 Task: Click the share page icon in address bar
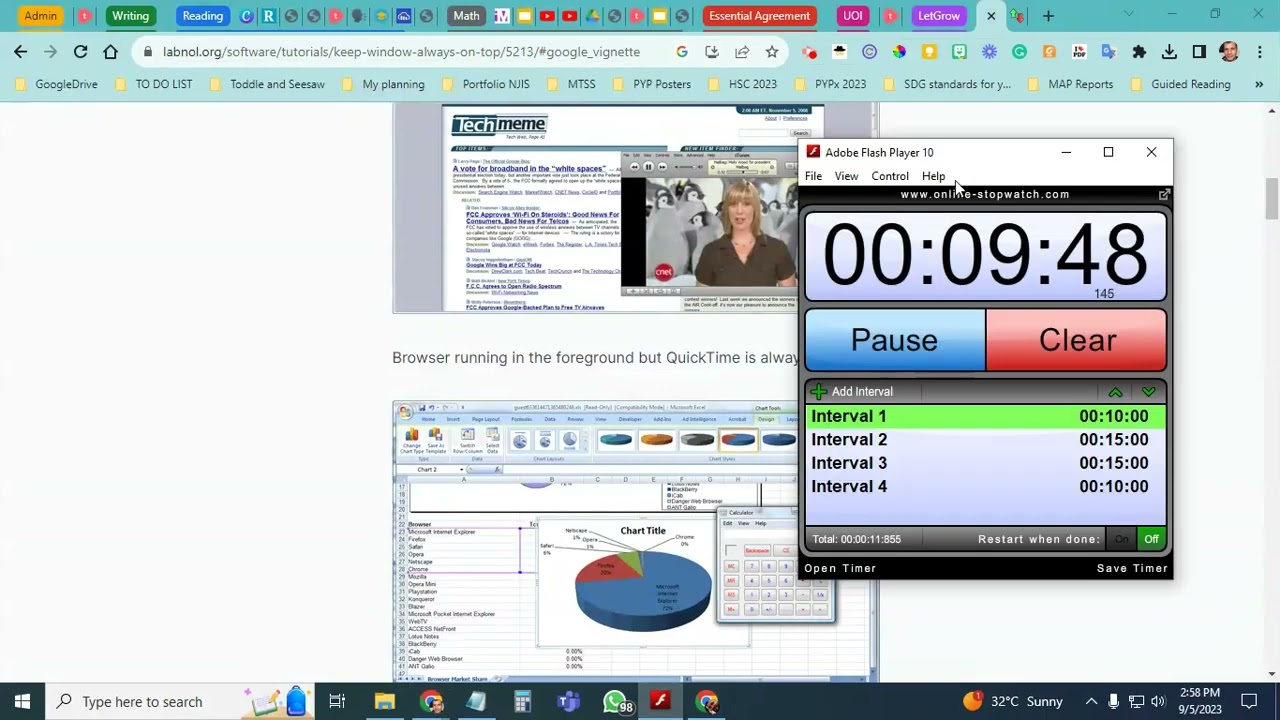[742, 52]
